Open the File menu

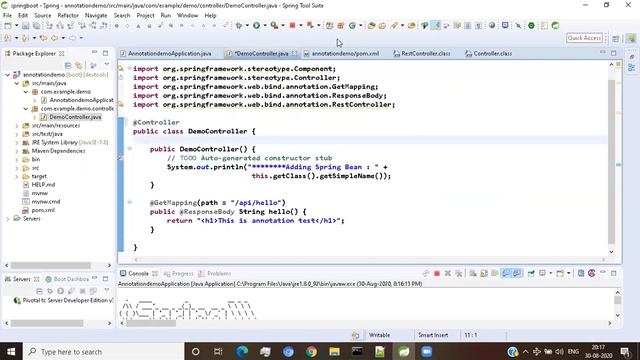pyautogui.click(x=7, y=16)
